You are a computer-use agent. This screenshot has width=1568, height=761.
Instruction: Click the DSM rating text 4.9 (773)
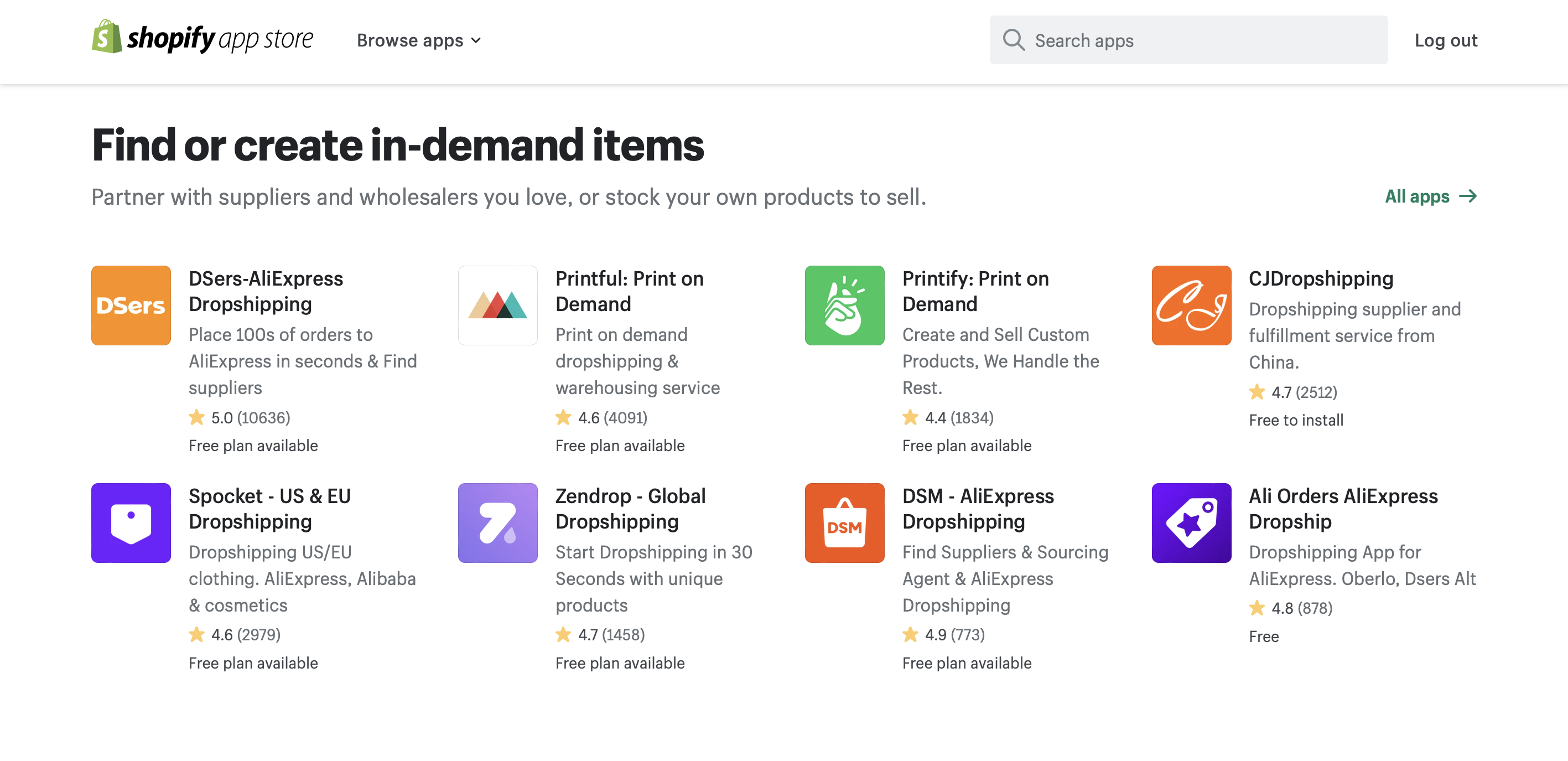(x=954, y=634)
